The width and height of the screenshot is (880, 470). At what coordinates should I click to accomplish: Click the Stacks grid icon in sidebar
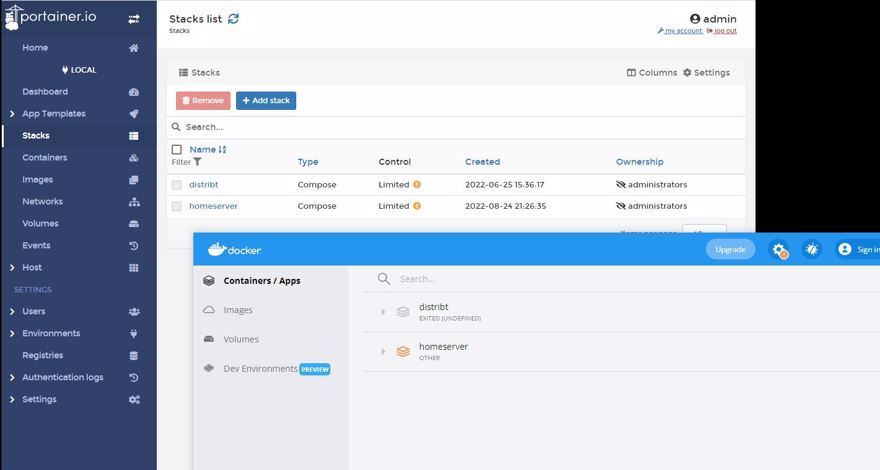[x=134, y=136]
